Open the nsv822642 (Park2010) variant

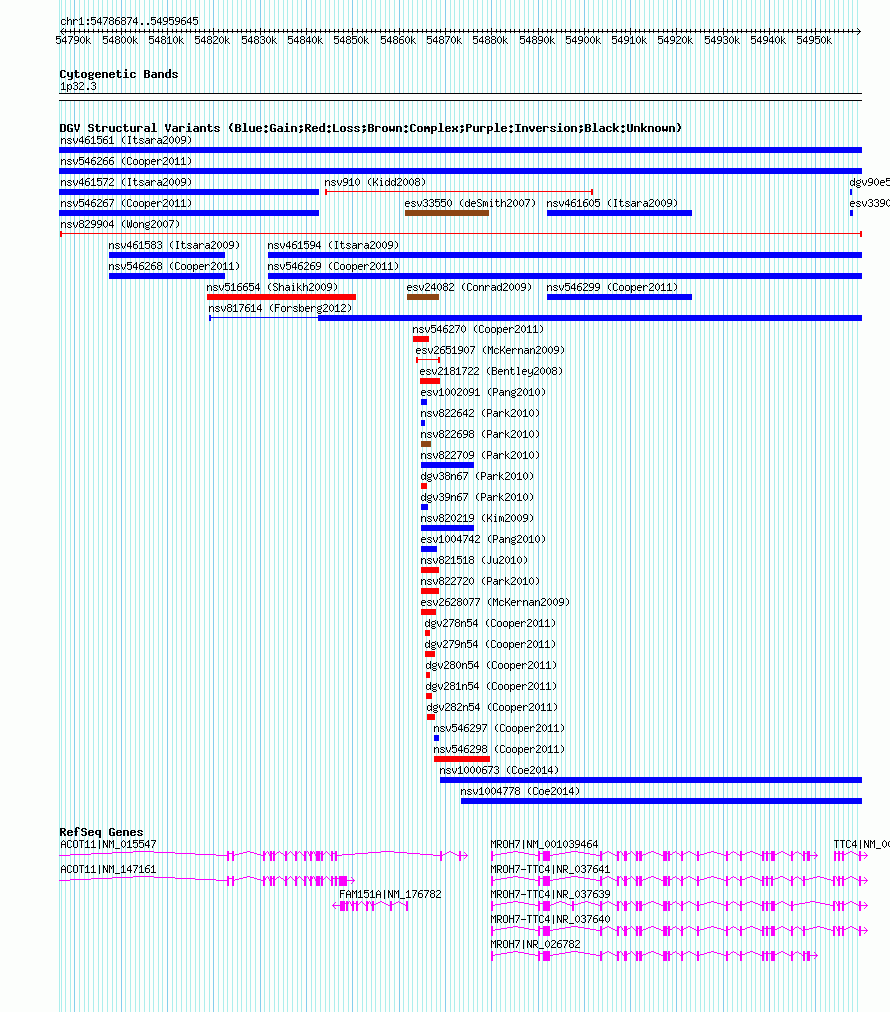point(480,413)
